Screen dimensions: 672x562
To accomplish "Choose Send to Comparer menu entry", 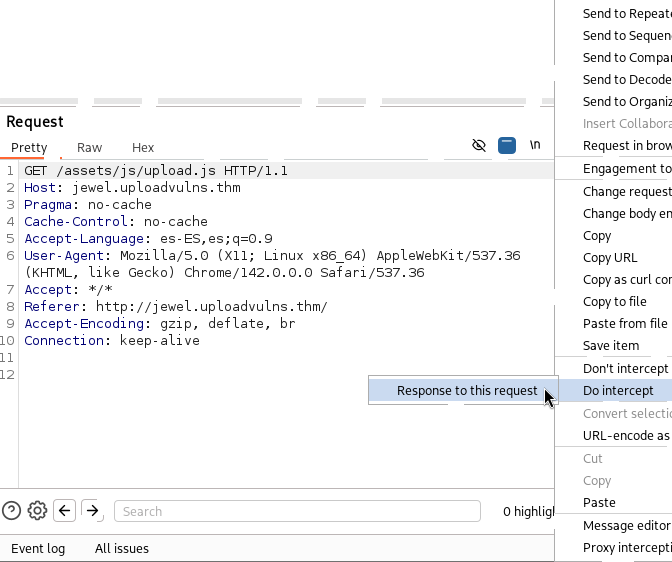I will 613,57.
